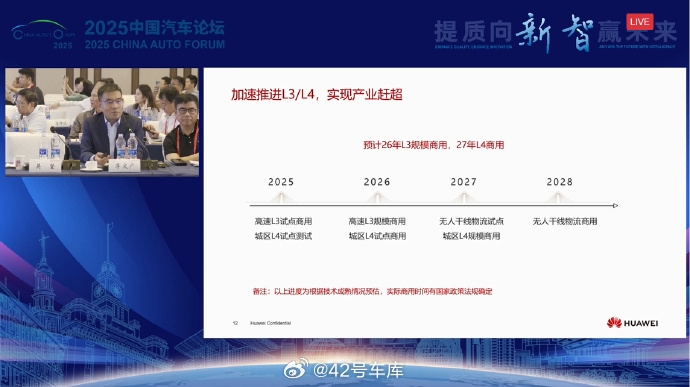
Task: Click the speaker video thumbnail
Action: pyautogui.click(x=102, y=122)
